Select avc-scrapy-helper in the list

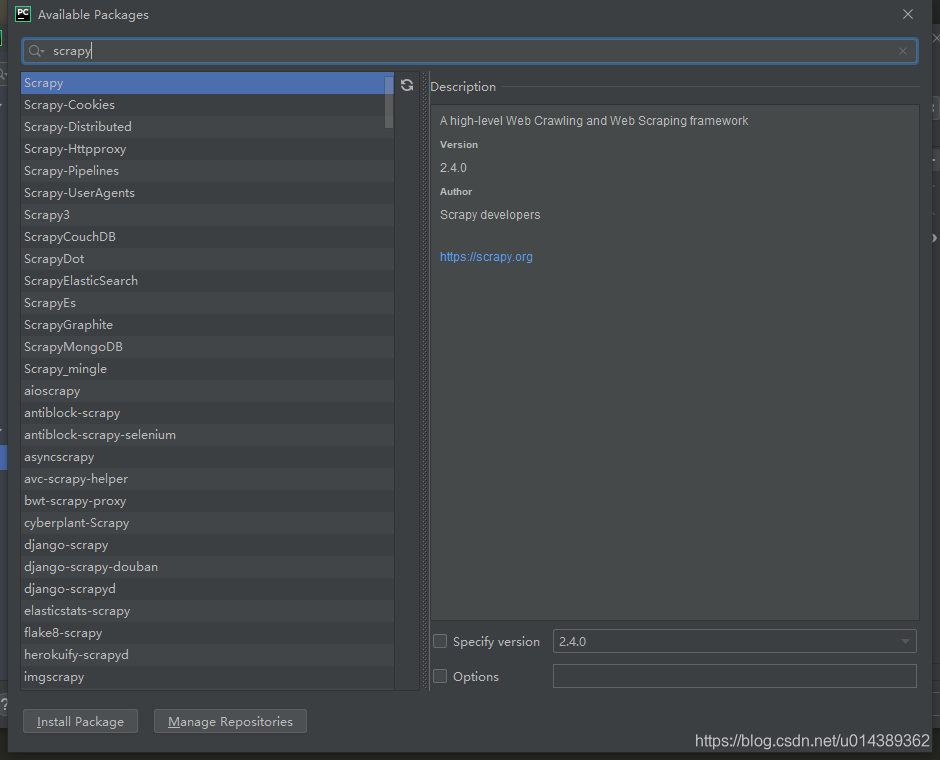[x=207, y=478]
